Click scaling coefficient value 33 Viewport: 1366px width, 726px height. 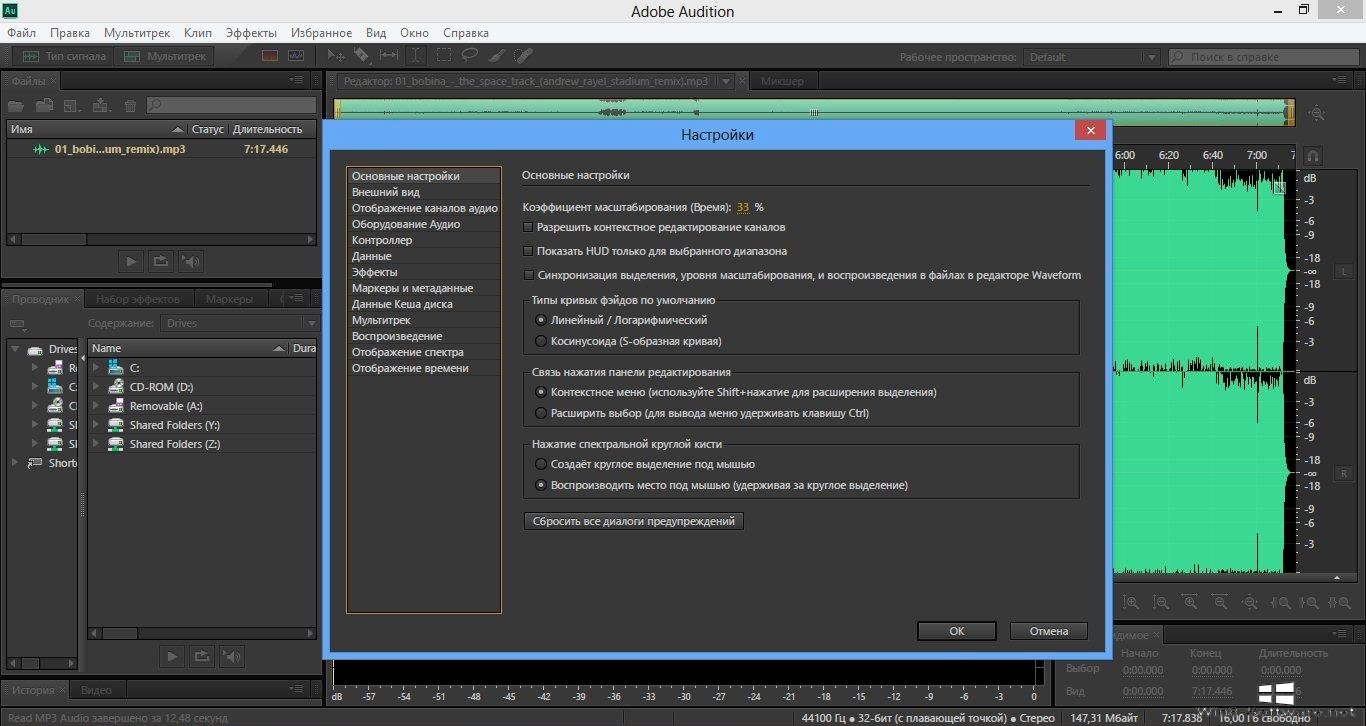tap(743, 207)
